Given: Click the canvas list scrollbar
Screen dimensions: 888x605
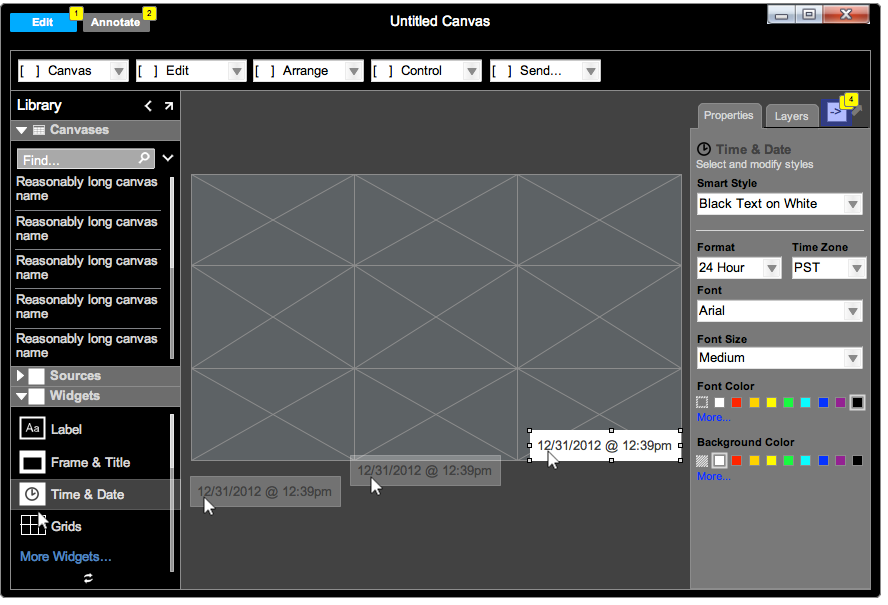Looking at the screenshot, I should point(172,267).
